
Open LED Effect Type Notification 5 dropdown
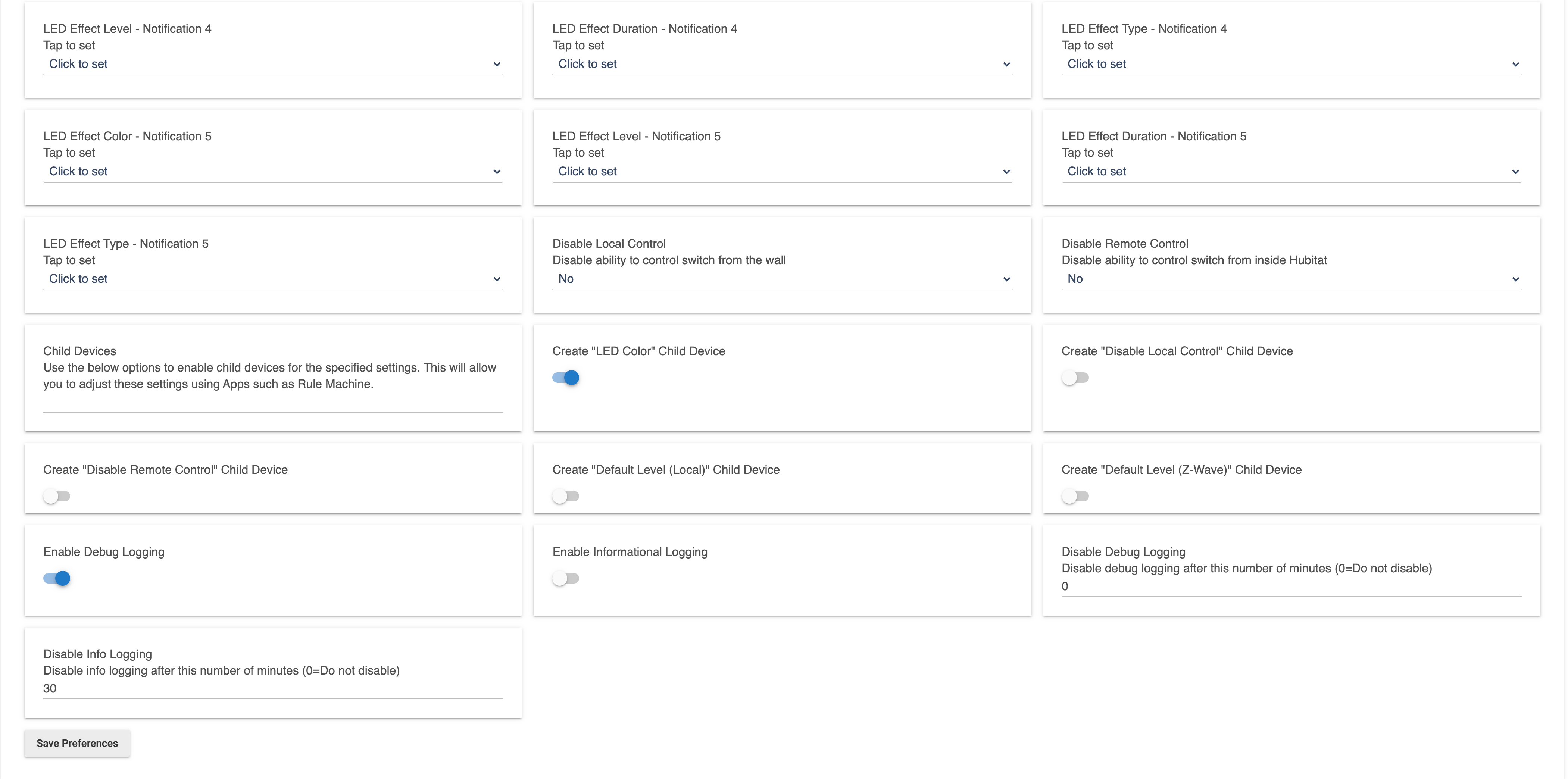(x=273, y=279)
